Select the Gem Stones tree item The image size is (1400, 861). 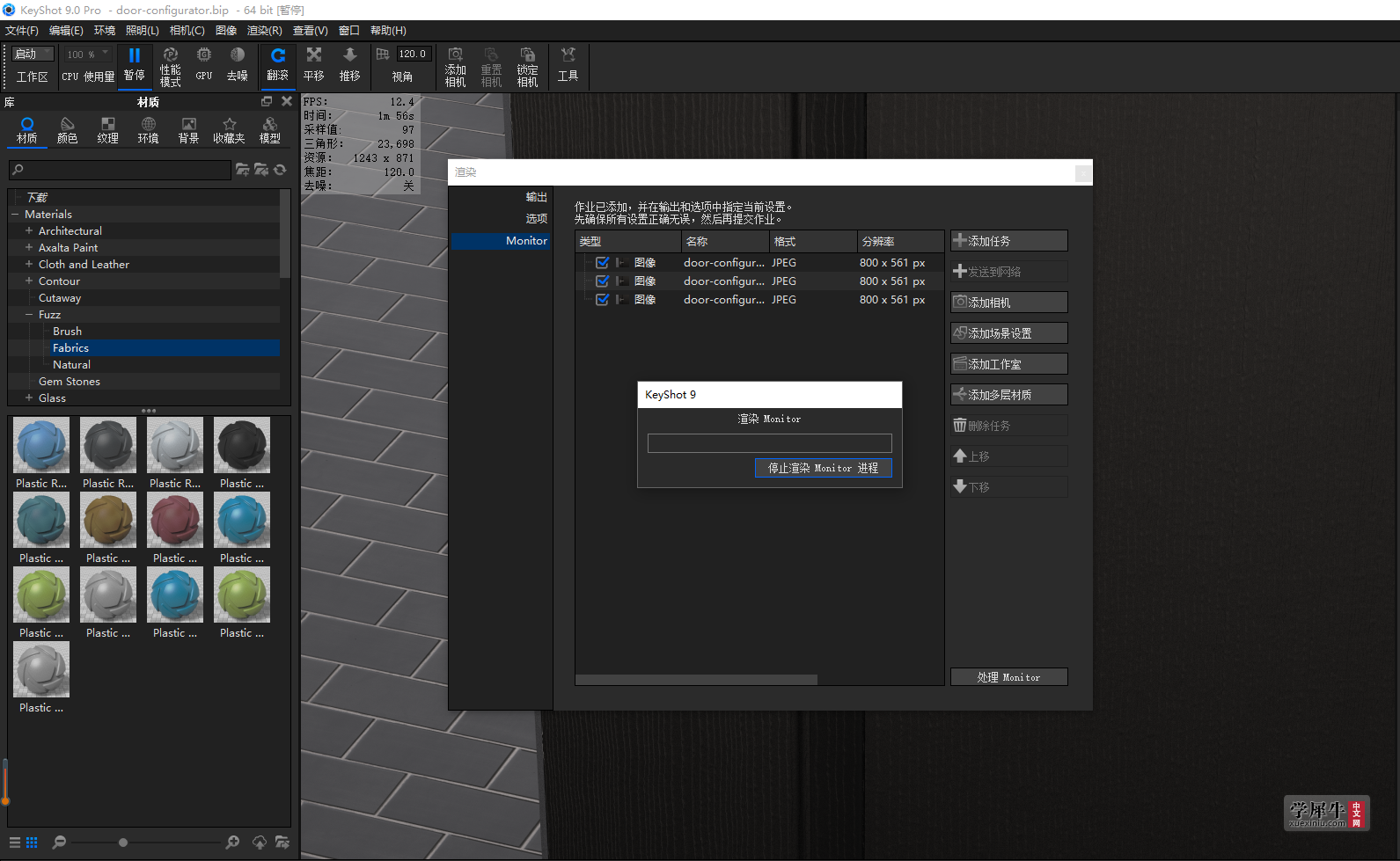(x=70, y=382)
